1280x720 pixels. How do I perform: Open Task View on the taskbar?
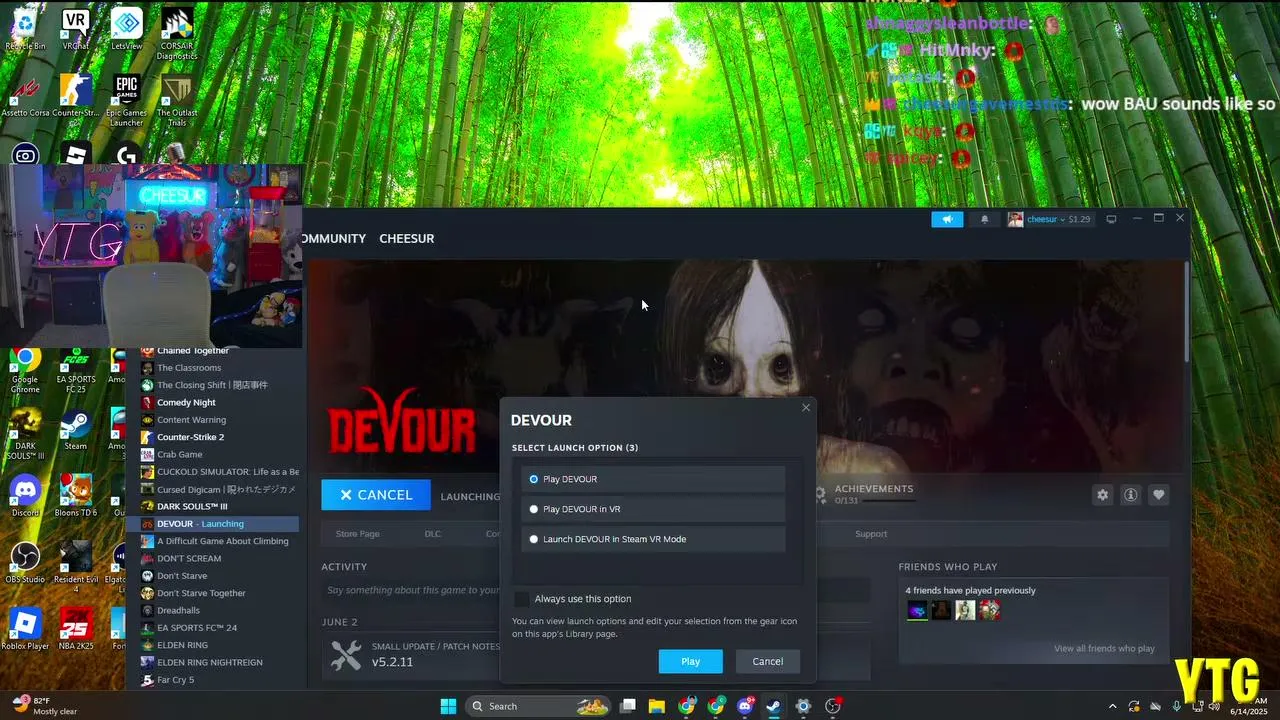click(628, 706)
